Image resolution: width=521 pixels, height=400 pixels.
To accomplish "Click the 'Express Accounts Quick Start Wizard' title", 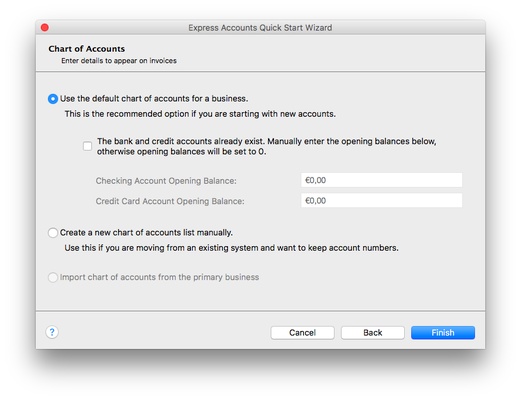I will (260, 28).
